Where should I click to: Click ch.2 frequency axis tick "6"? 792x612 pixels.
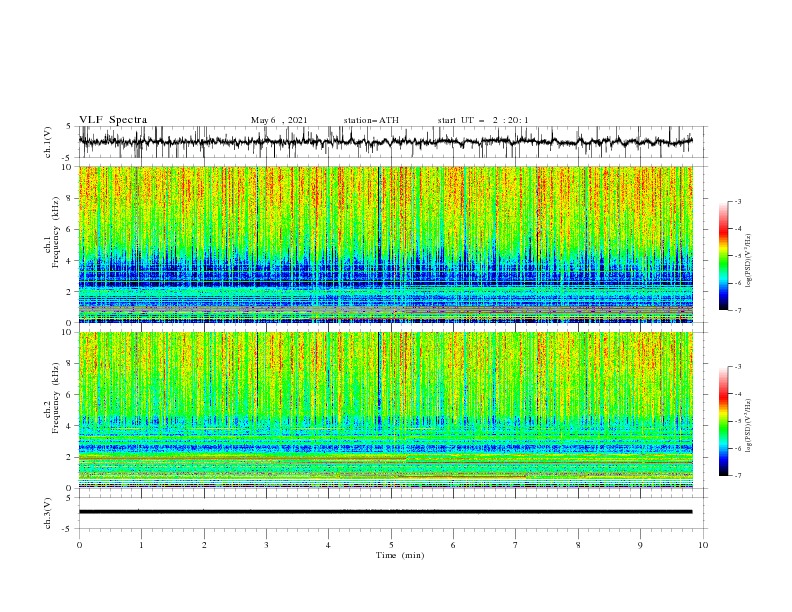pyautogui.click(x=71, y=395)
